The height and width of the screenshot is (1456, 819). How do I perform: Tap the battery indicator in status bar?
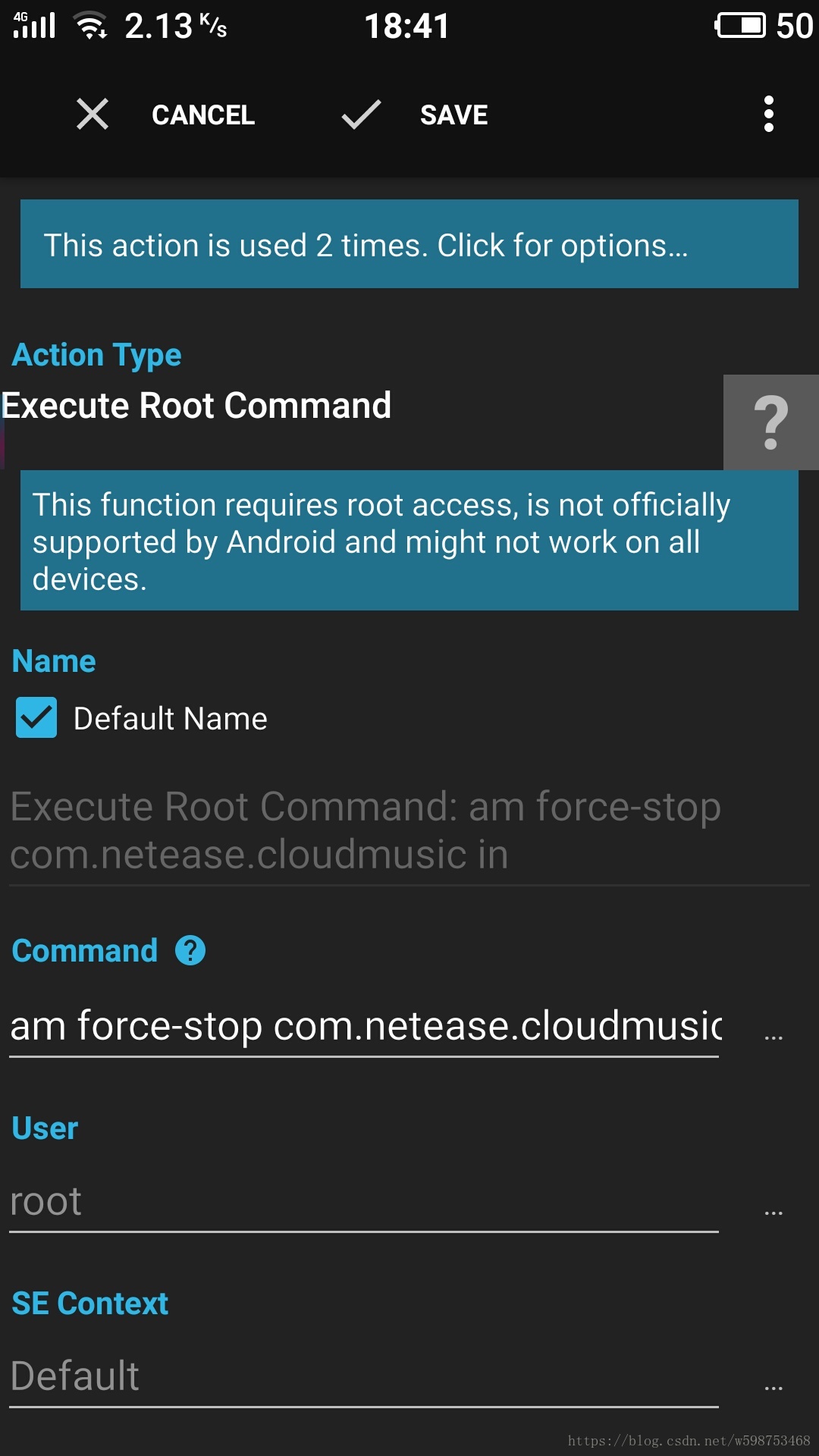click(x=740, y=26)
